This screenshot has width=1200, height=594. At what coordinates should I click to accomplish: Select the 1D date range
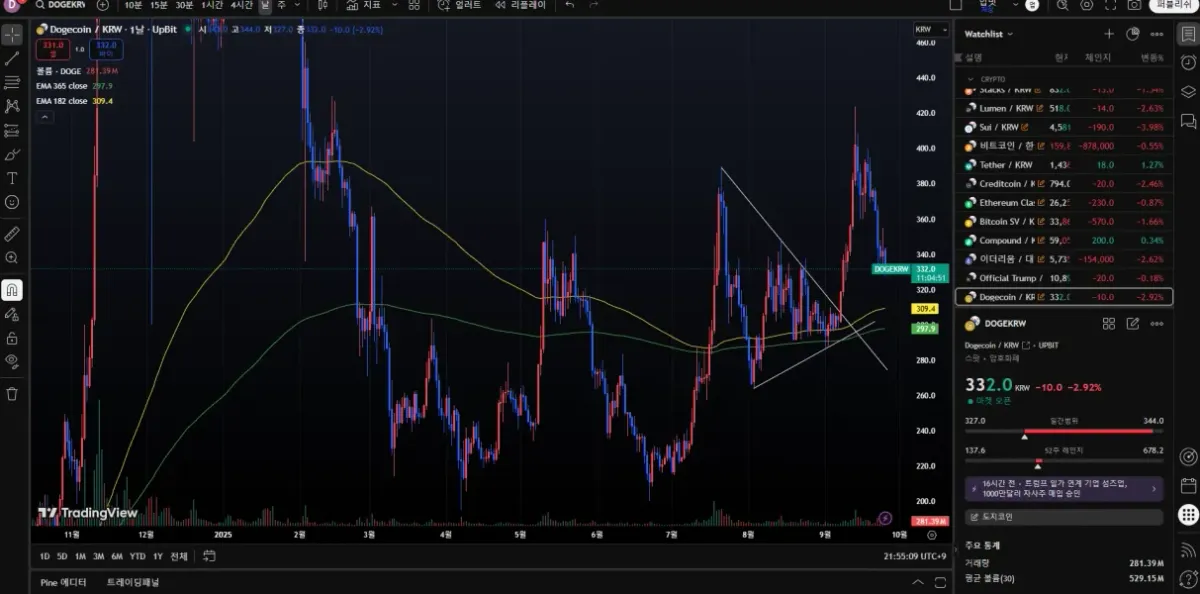click(x=45, y=556)
